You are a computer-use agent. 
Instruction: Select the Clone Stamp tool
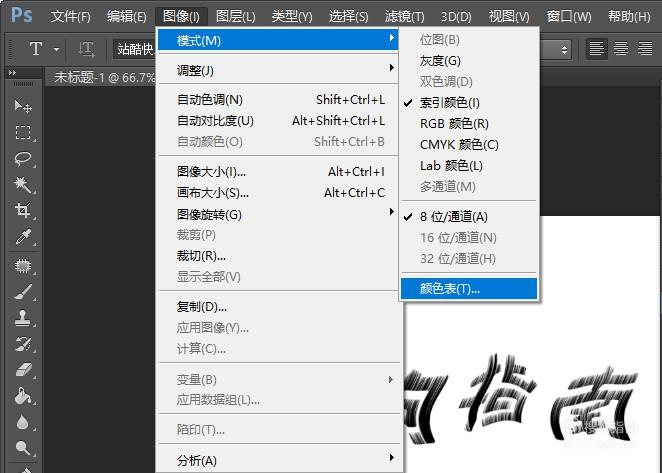click(23, 318)
